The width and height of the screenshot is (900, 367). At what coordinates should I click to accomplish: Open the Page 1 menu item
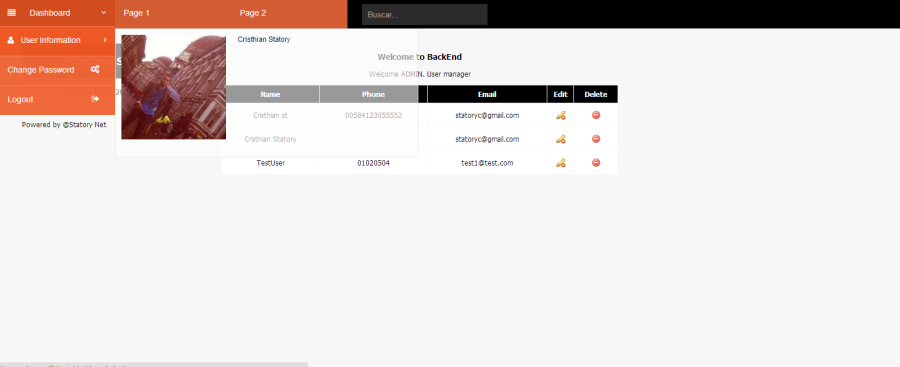(137, 13)
